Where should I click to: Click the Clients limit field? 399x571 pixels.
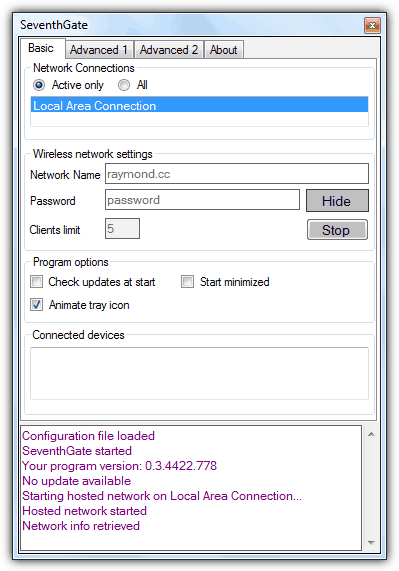click(x=122, y=229)
